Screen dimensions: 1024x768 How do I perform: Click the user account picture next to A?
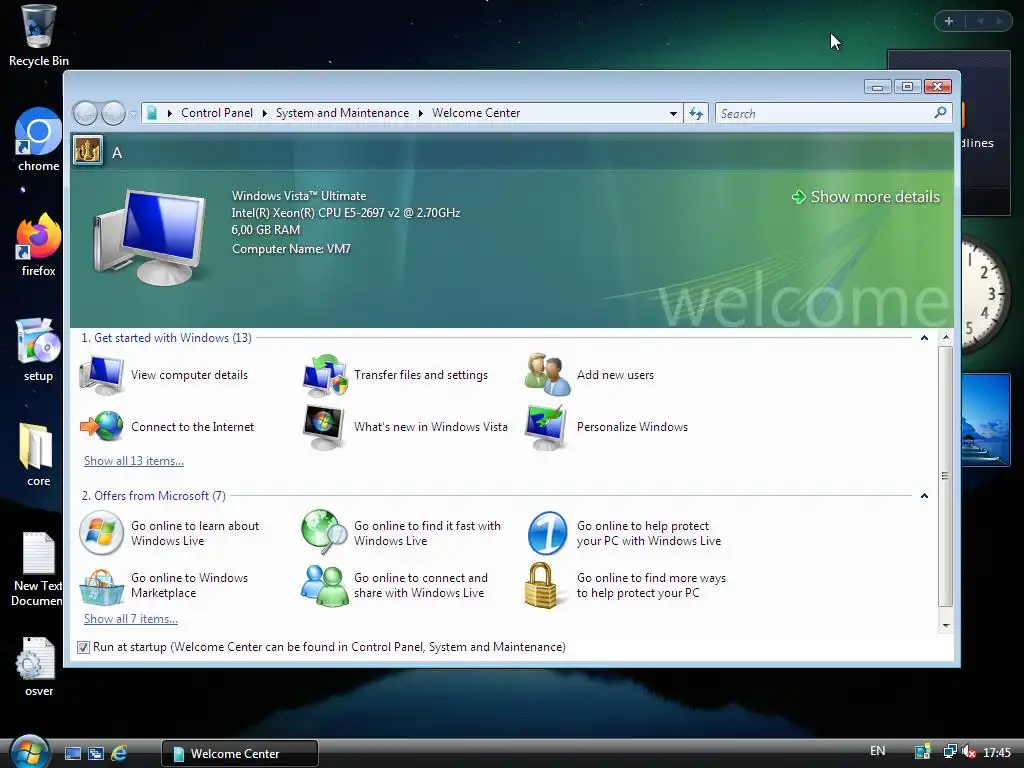[x=88, y=151]
